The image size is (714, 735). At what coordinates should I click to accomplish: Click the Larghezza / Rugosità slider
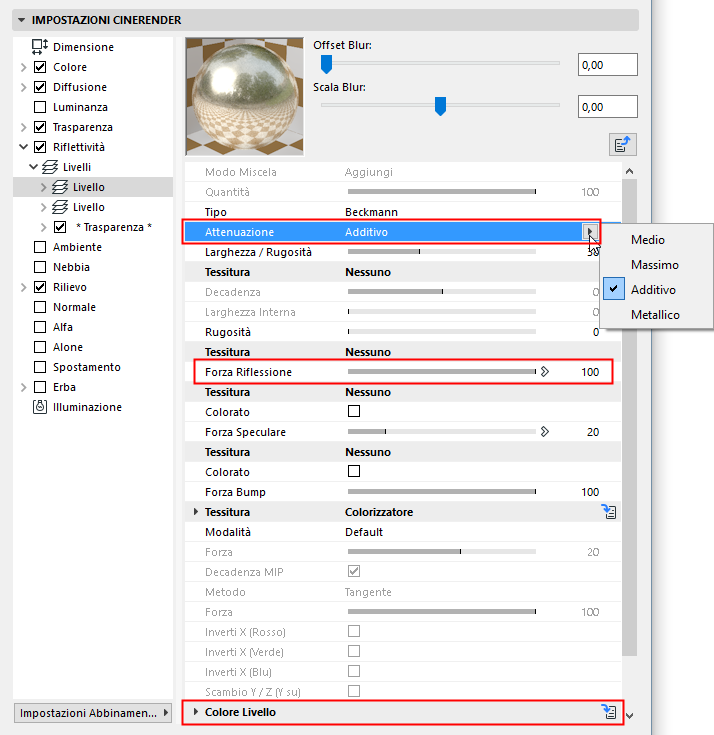[442, 252]
